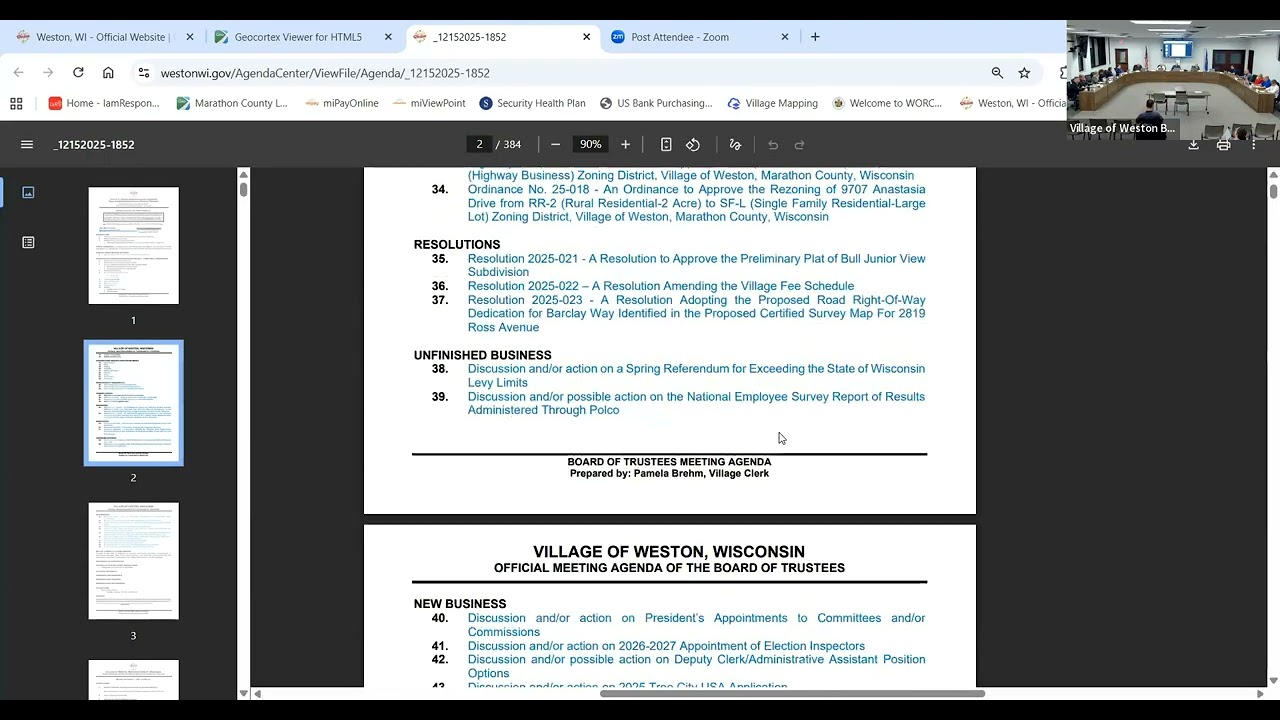Switch to the Post Attendee - Zoom tab
1280x720 pixels.
click(x=680, y=37)
